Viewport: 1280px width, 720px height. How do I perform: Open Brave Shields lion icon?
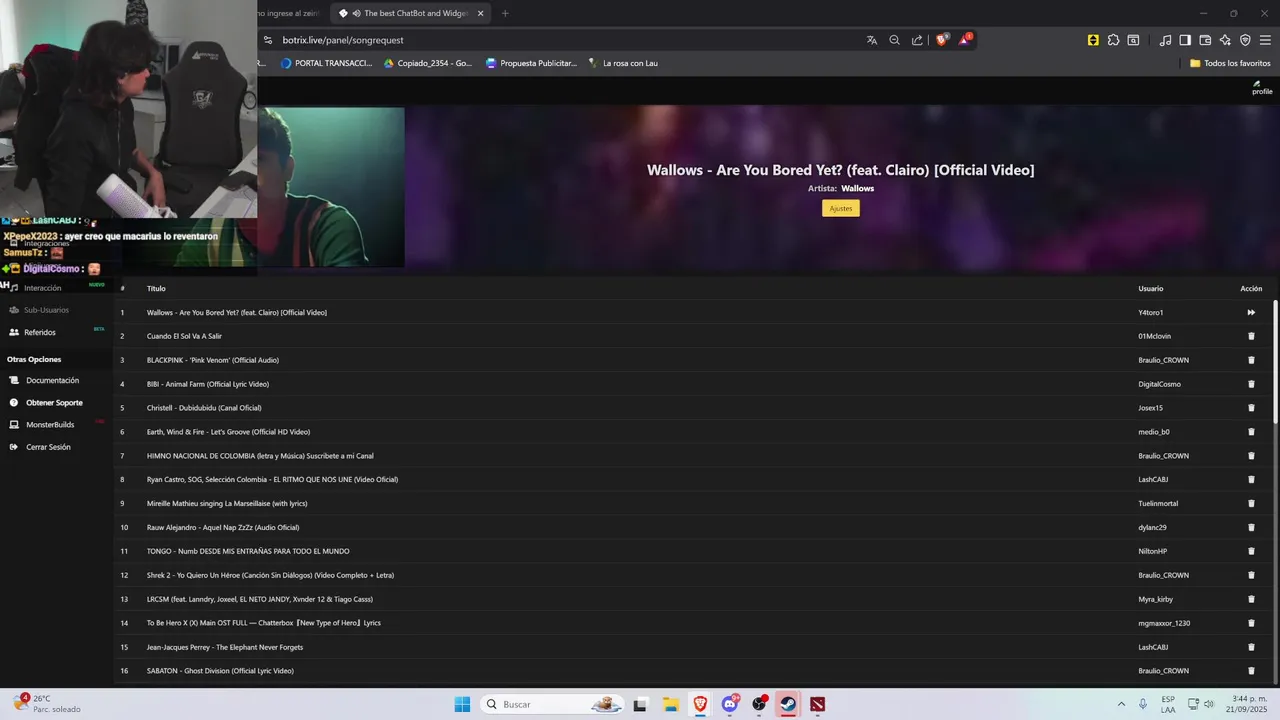(x=941, y=40)
